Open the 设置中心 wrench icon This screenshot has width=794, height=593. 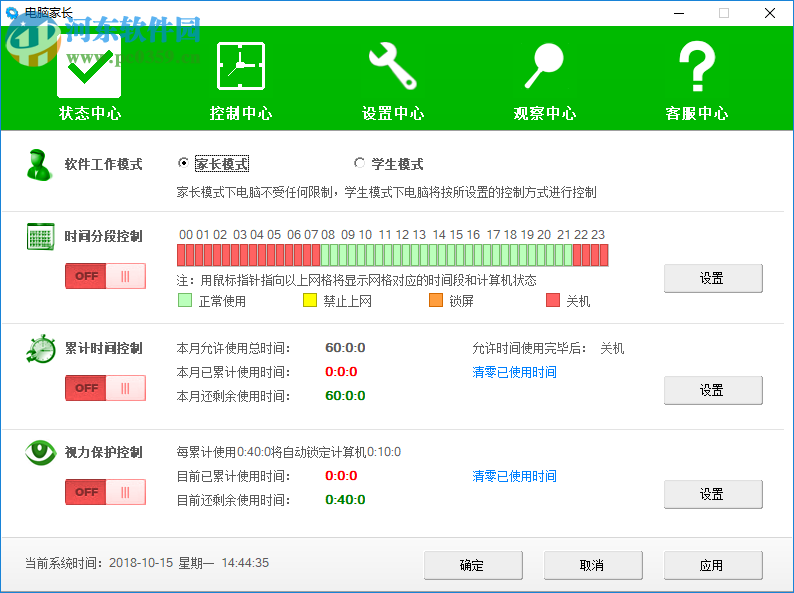[392, 66]
